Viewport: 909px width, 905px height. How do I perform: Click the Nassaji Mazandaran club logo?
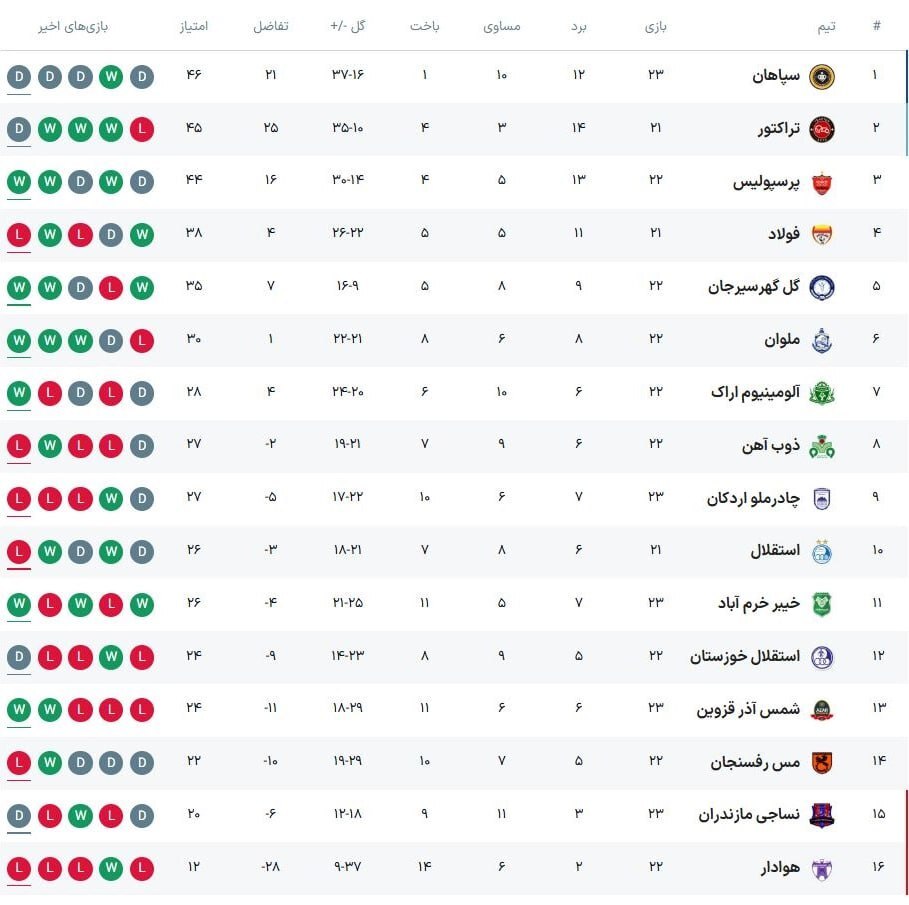tap(821, 815)
